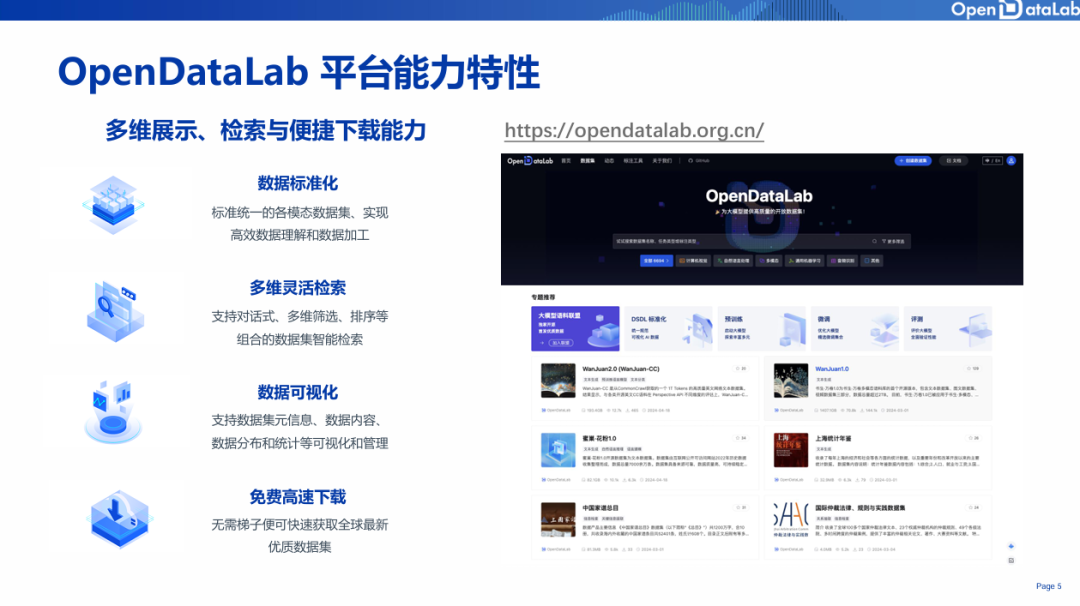Open WanJuan2.0 (WanJuan-CC) dataset title
Image resolution: width=1080 pixels, height=606 pixels.
coord(621,369)
